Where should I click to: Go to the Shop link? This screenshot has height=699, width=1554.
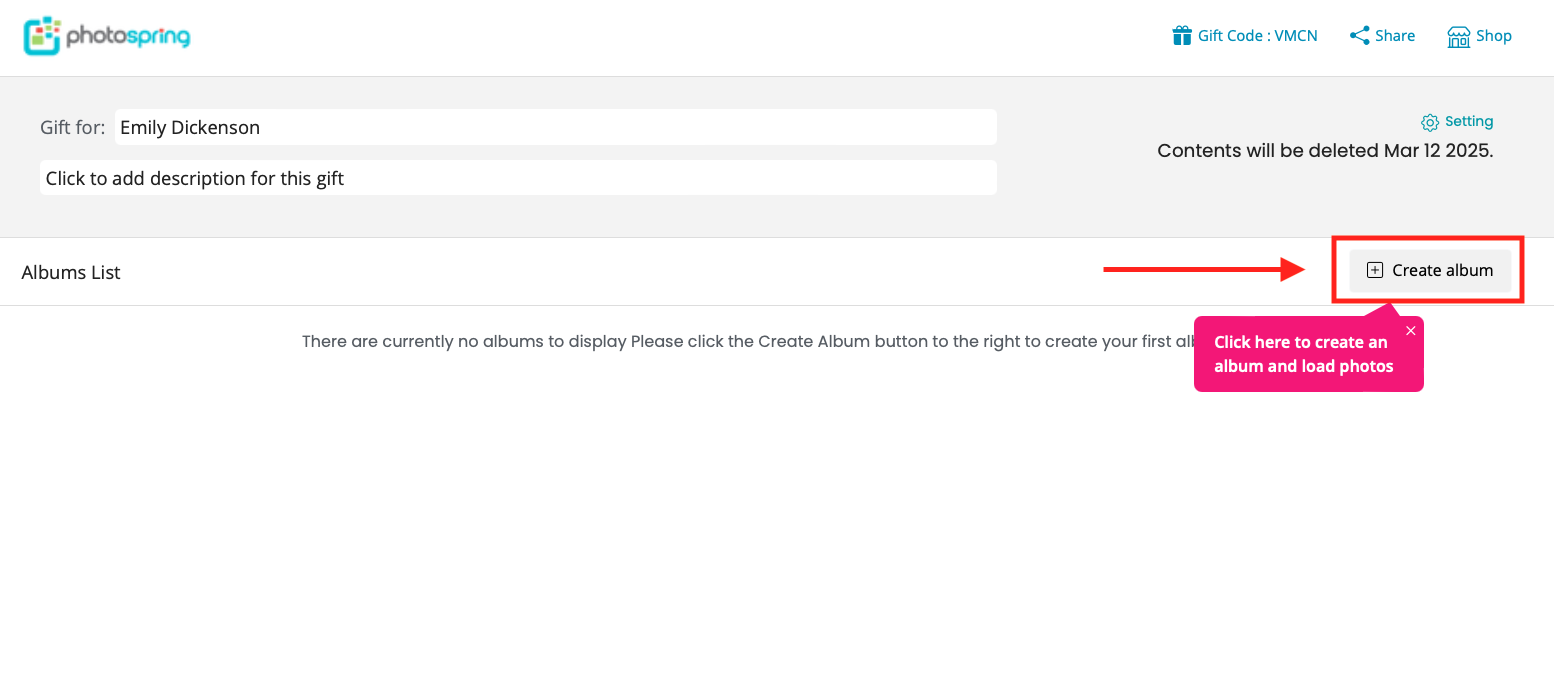pyautogui.click(x=1494, y=36)
